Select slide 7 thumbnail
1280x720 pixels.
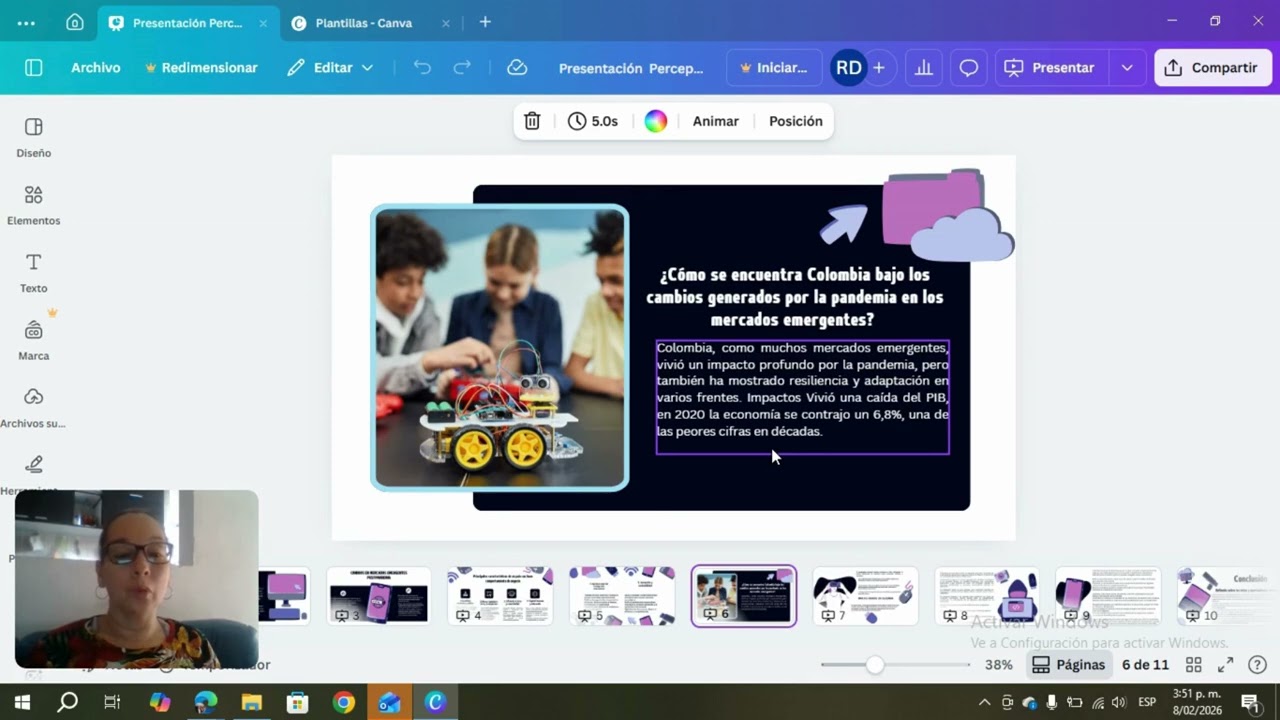pos(865,596)
